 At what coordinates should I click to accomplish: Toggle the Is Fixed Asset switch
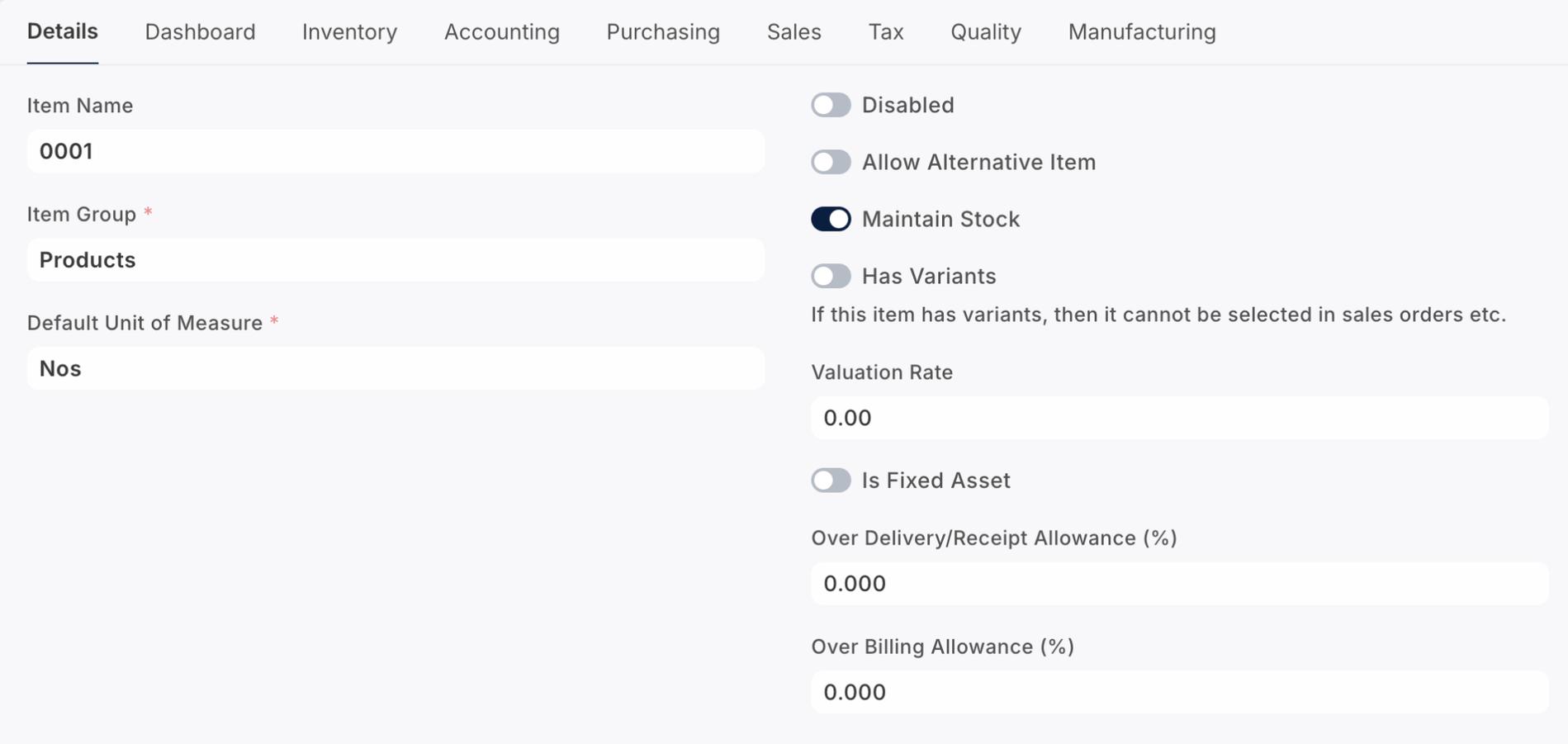coord(831,480)
